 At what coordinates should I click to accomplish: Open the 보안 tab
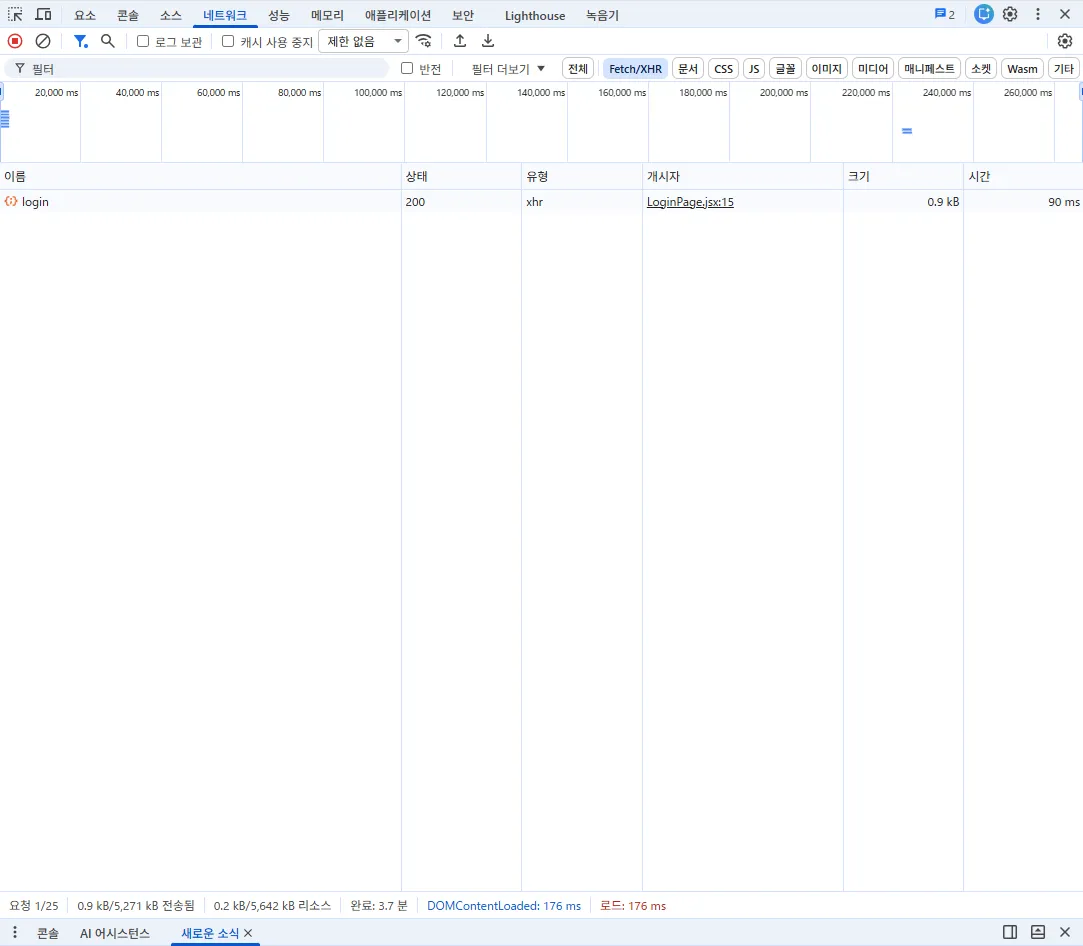[x=463, y=15]
